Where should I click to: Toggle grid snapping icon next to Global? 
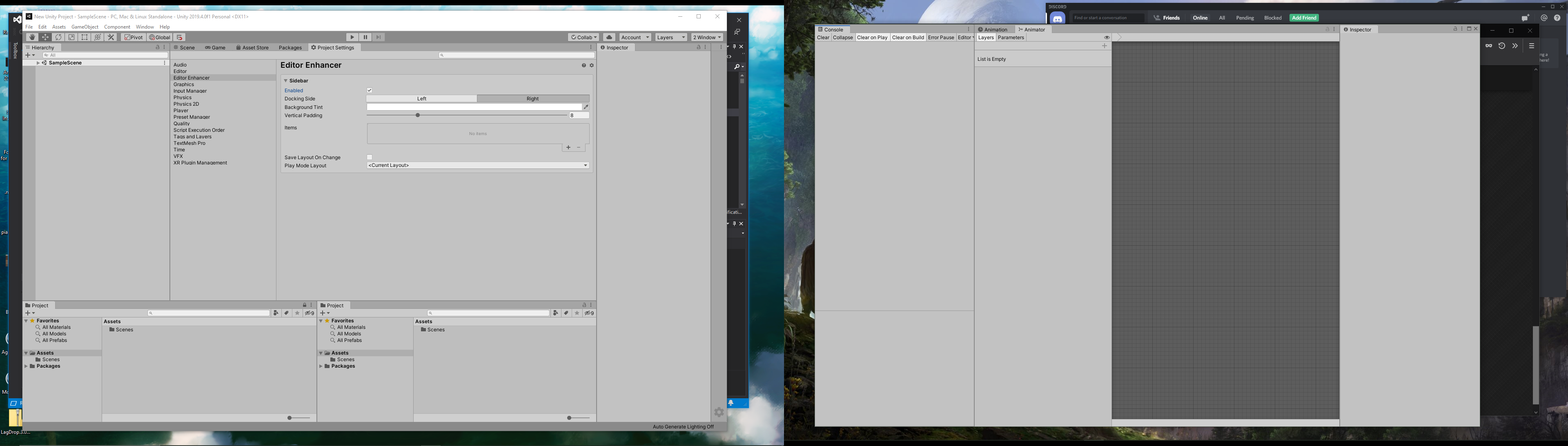(180, 37)
